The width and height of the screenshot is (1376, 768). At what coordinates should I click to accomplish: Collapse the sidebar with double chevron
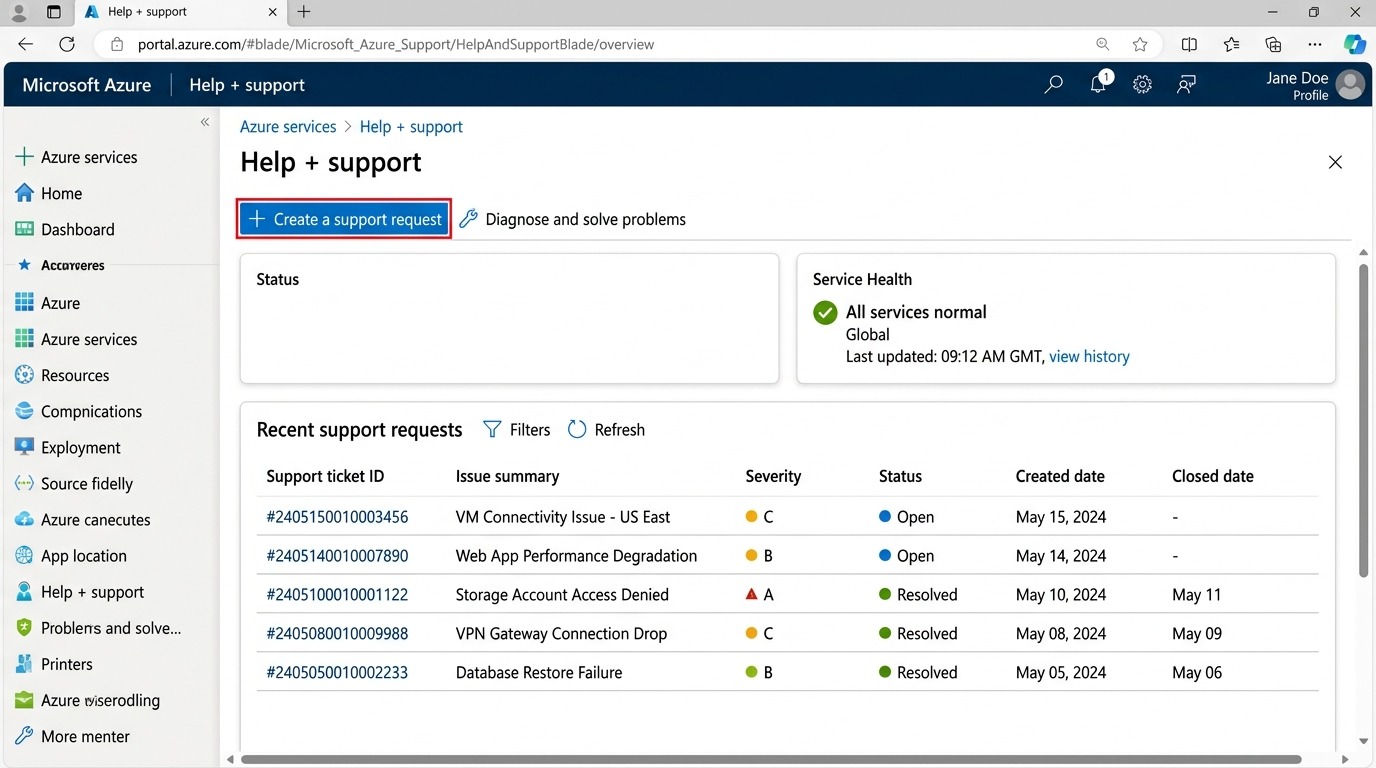[204, 122]
